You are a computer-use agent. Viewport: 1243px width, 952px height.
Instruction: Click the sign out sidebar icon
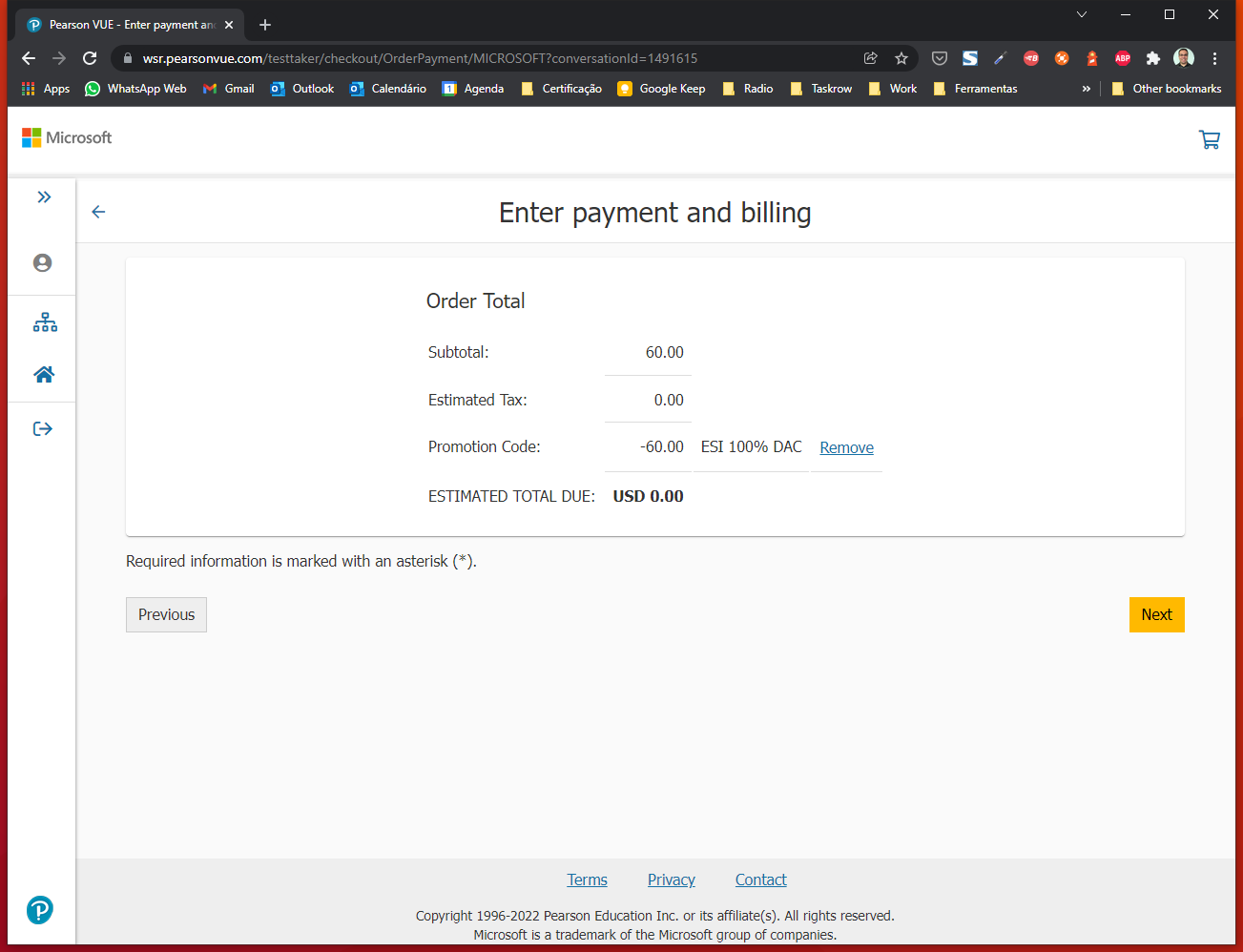tap(43, 429)
